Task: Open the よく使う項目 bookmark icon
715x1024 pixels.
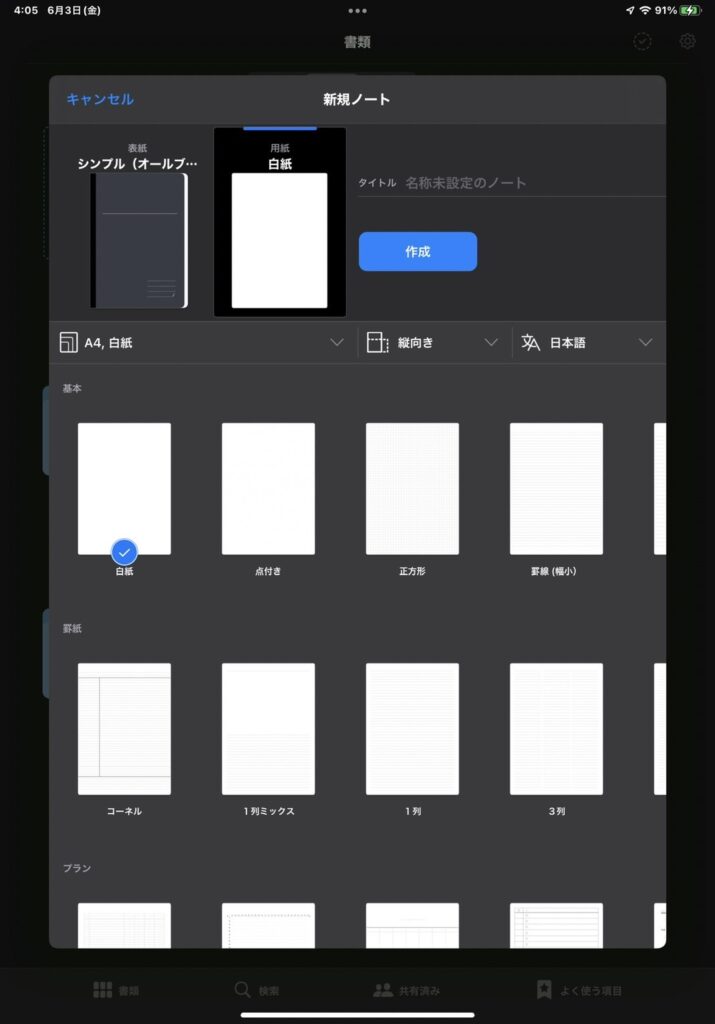Action: click(544, 990)
